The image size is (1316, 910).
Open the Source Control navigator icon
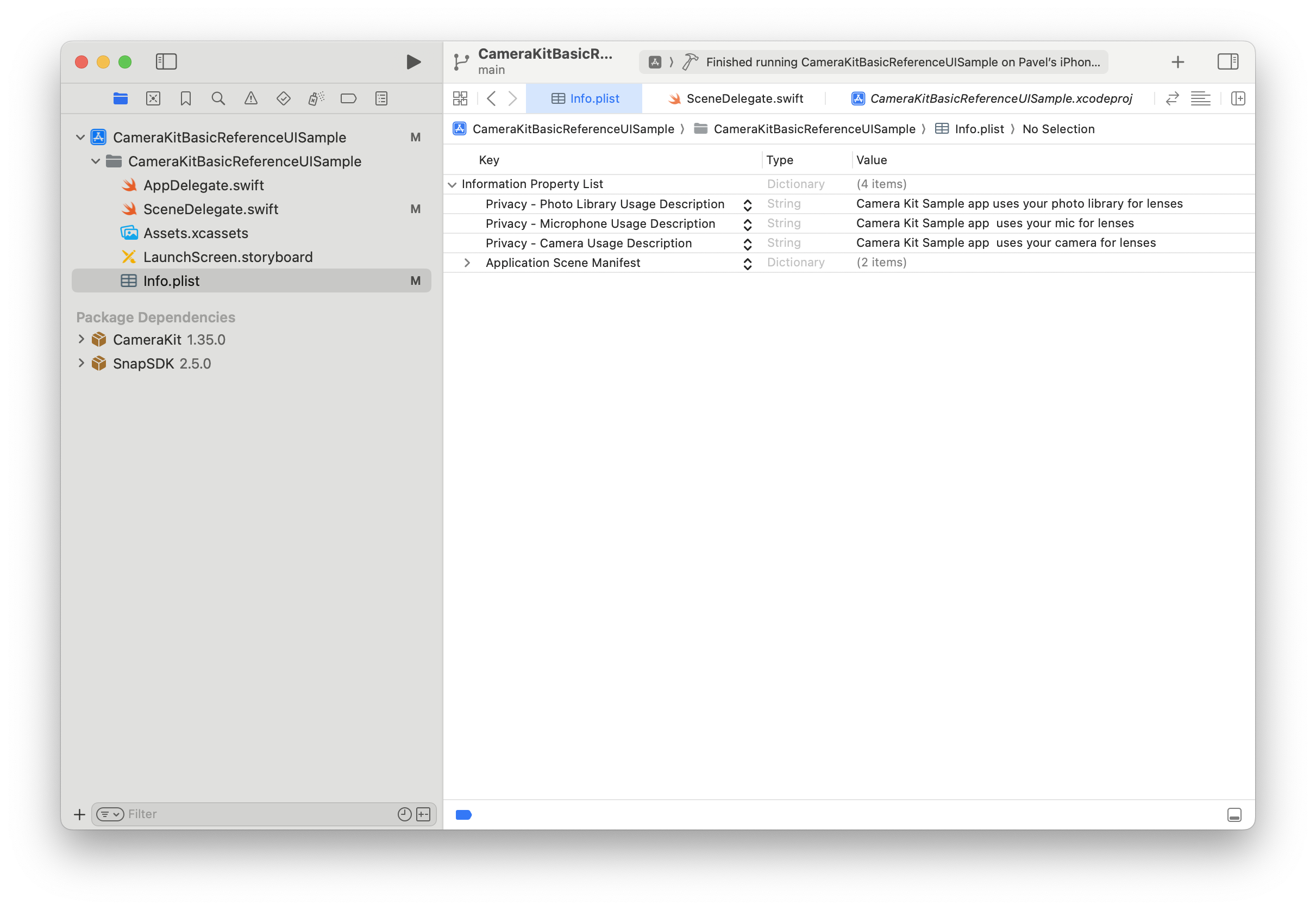[x=153, y=98]
